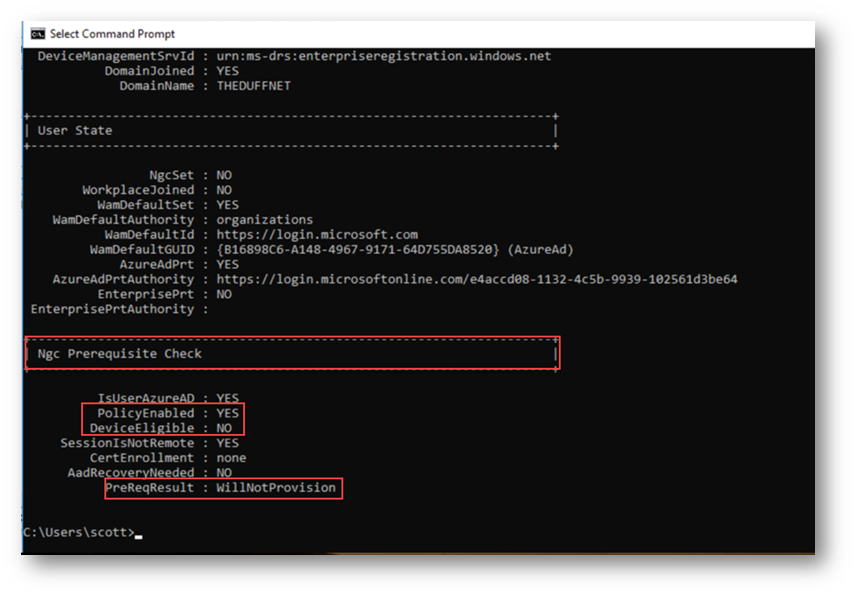
Task: Click the DomainName label
Action: pyautogui.click(x=157, y=86)
